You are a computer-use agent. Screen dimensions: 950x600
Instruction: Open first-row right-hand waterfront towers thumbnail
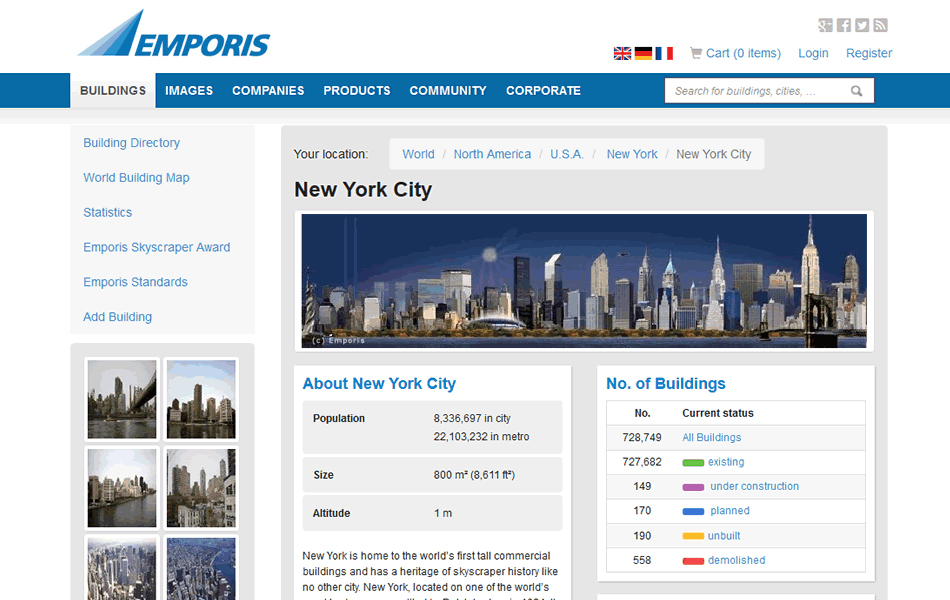(x=201, y=399)
